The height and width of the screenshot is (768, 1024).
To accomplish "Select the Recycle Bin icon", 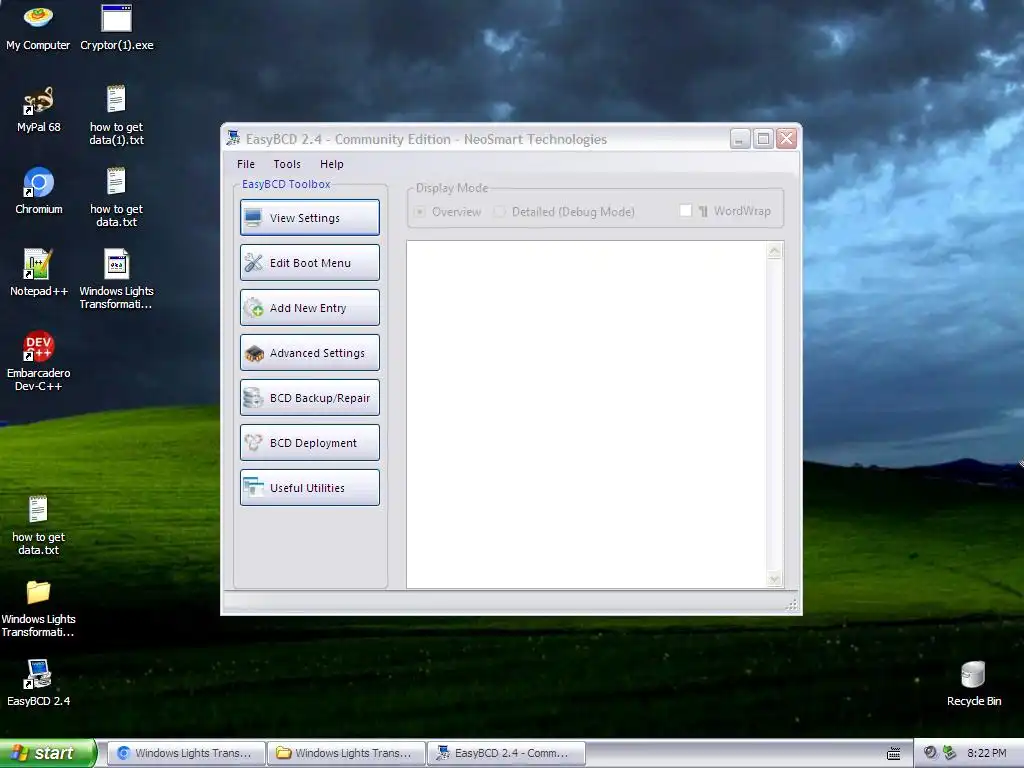I will [974, 683].
